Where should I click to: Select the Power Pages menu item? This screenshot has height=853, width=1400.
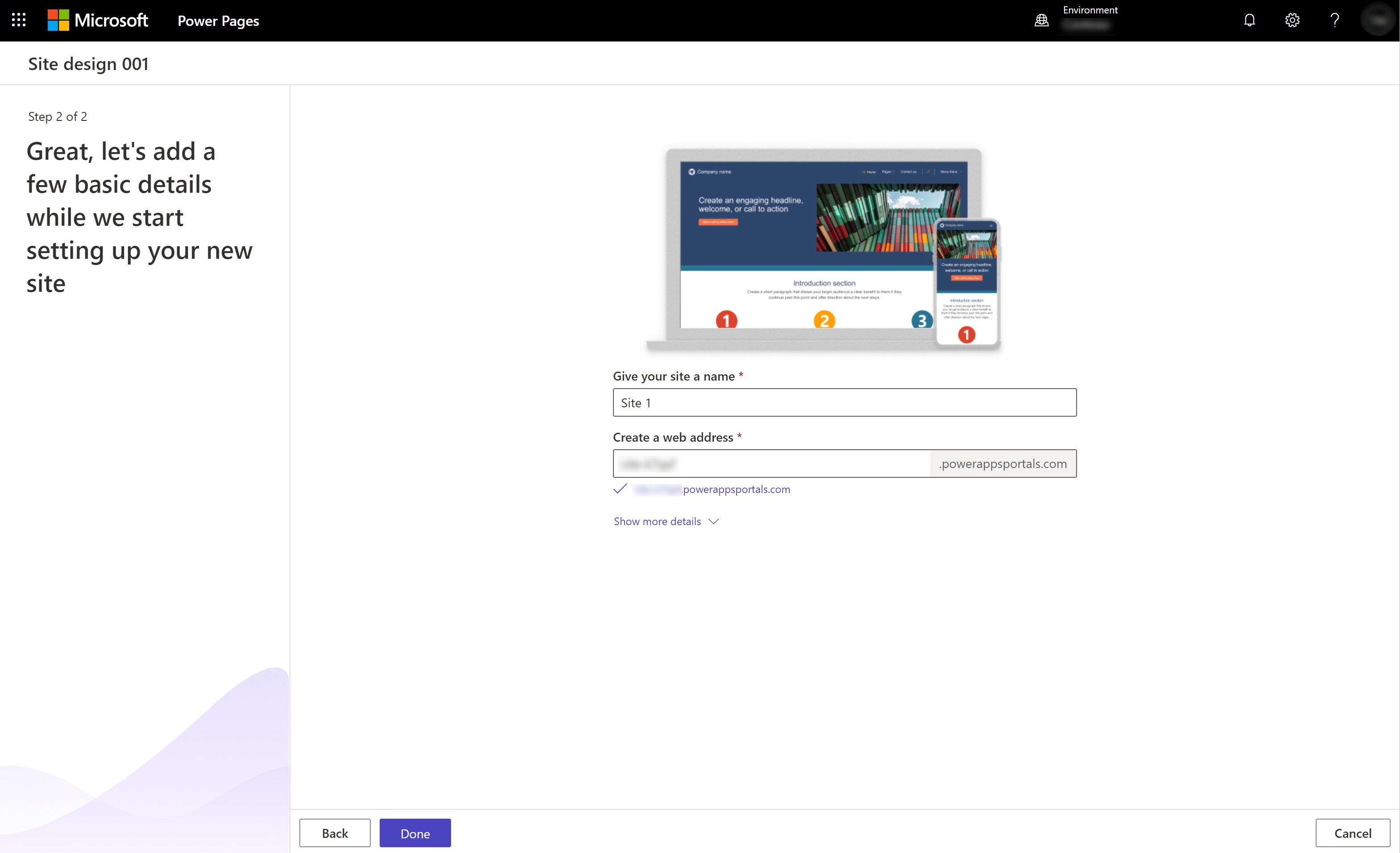(x=218, y=20)
